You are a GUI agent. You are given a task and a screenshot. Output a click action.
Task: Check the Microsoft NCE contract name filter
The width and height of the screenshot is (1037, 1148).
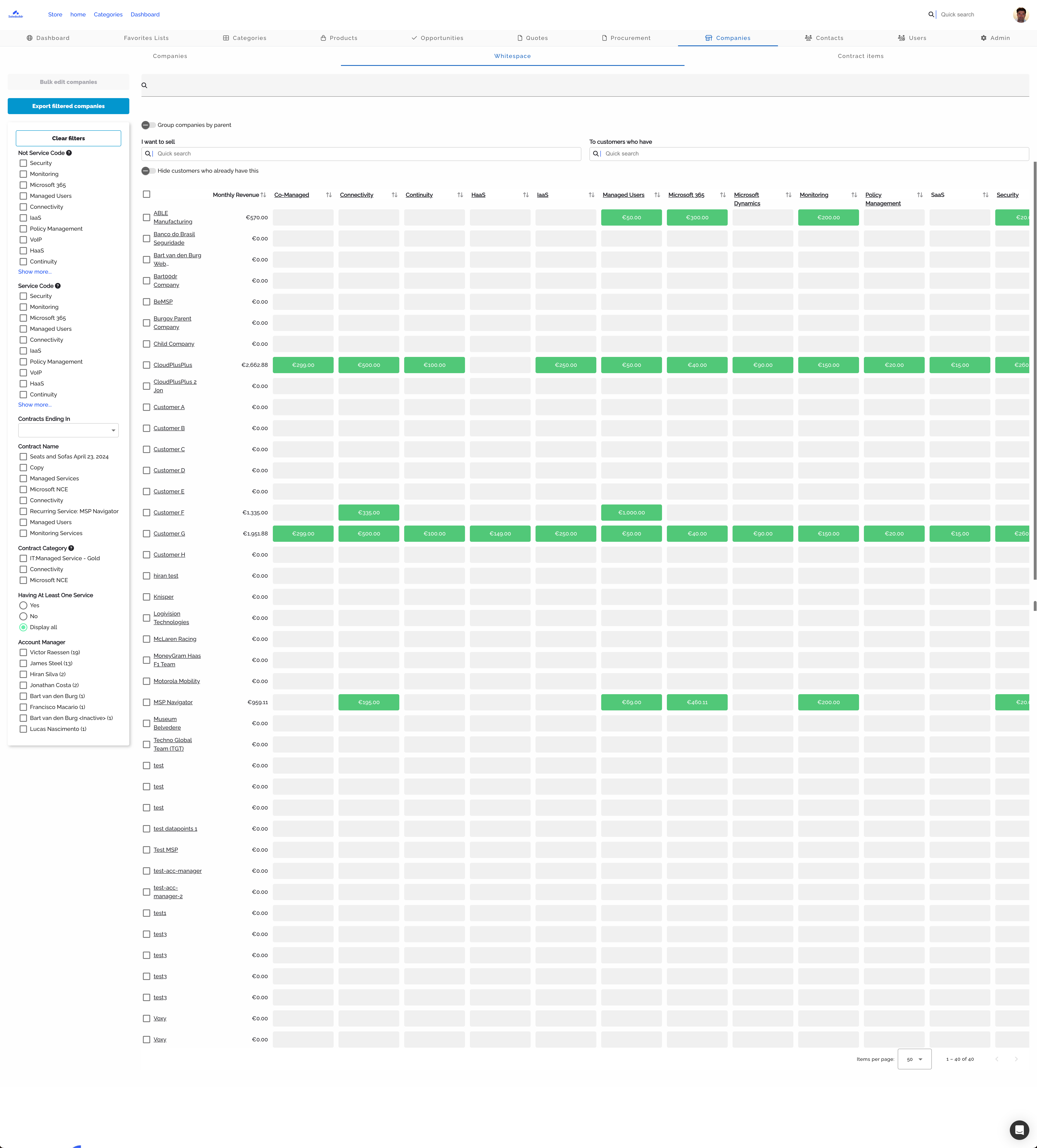pyautogui.click(x=23, y=490)
